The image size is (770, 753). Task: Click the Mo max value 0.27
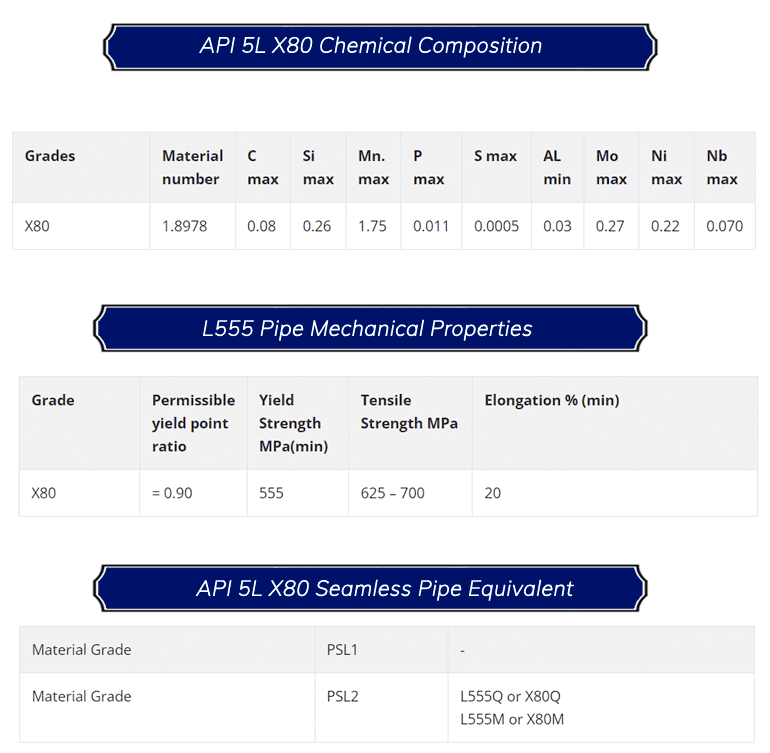point(611,226)
